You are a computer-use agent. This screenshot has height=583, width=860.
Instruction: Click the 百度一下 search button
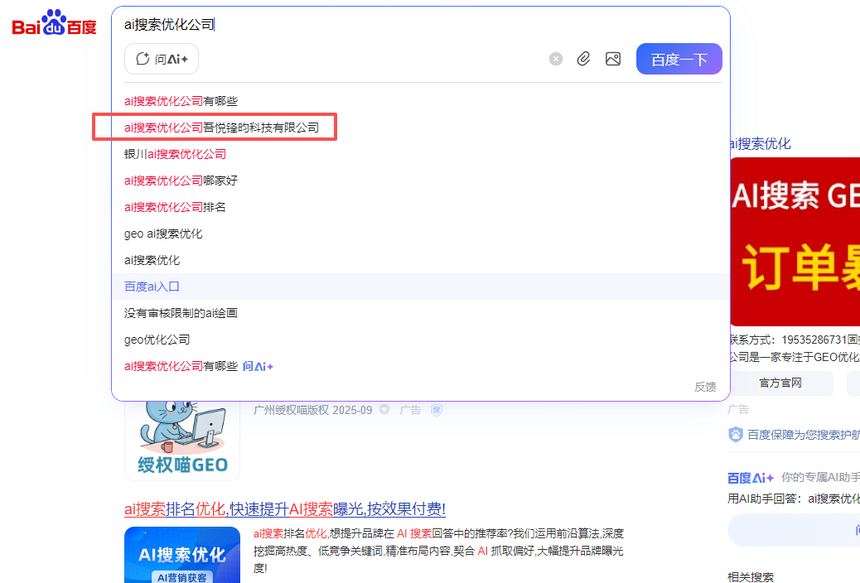tap(679, 59)
